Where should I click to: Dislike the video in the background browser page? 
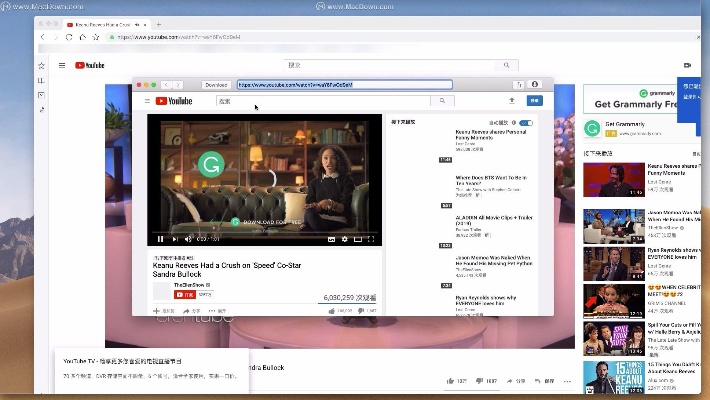479,381
